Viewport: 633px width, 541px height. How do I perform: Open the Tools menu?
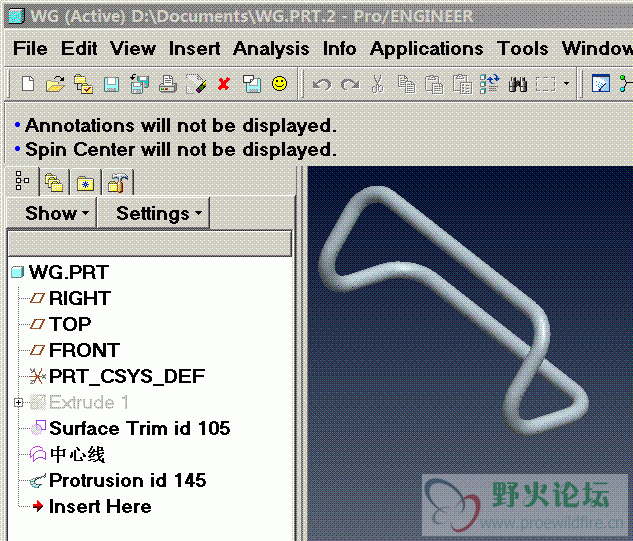point(522,49)
